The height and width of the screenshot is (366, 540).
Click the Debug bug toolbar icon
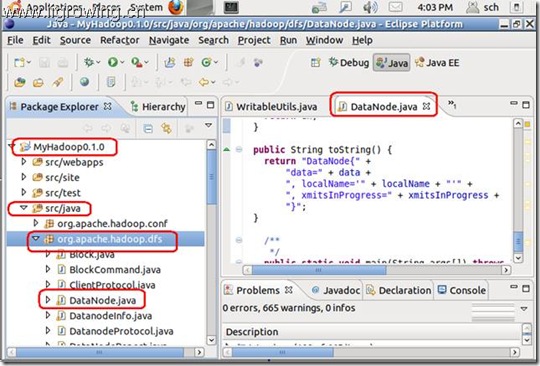[x=89, y=62]
